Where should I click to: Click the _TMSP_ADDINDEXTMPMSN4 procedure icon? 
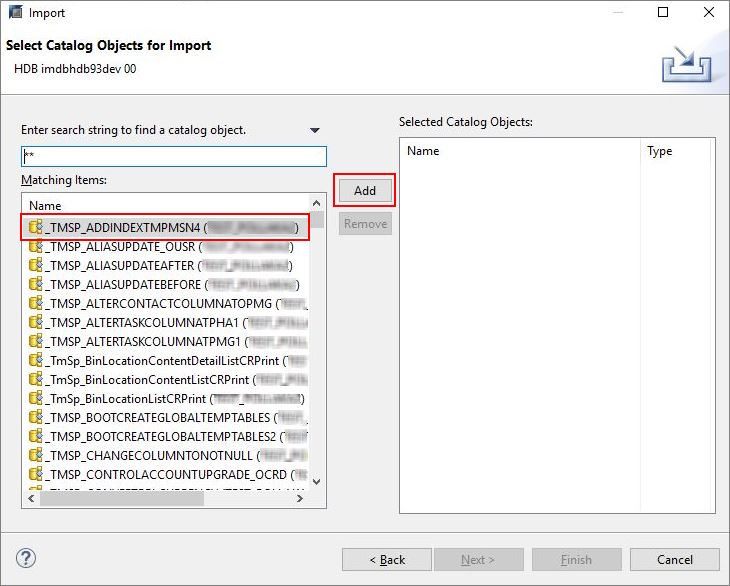click(x=36, y=227)
